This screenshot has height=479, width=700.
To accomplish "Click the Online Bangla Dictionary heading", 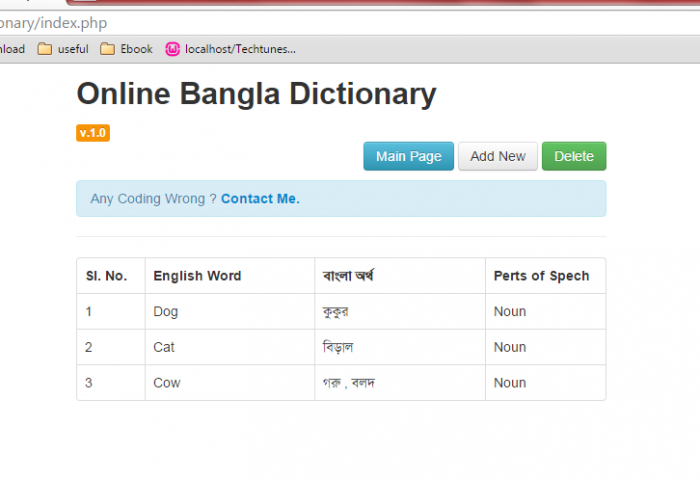I will pyautogui.click(x=256, y=94).
